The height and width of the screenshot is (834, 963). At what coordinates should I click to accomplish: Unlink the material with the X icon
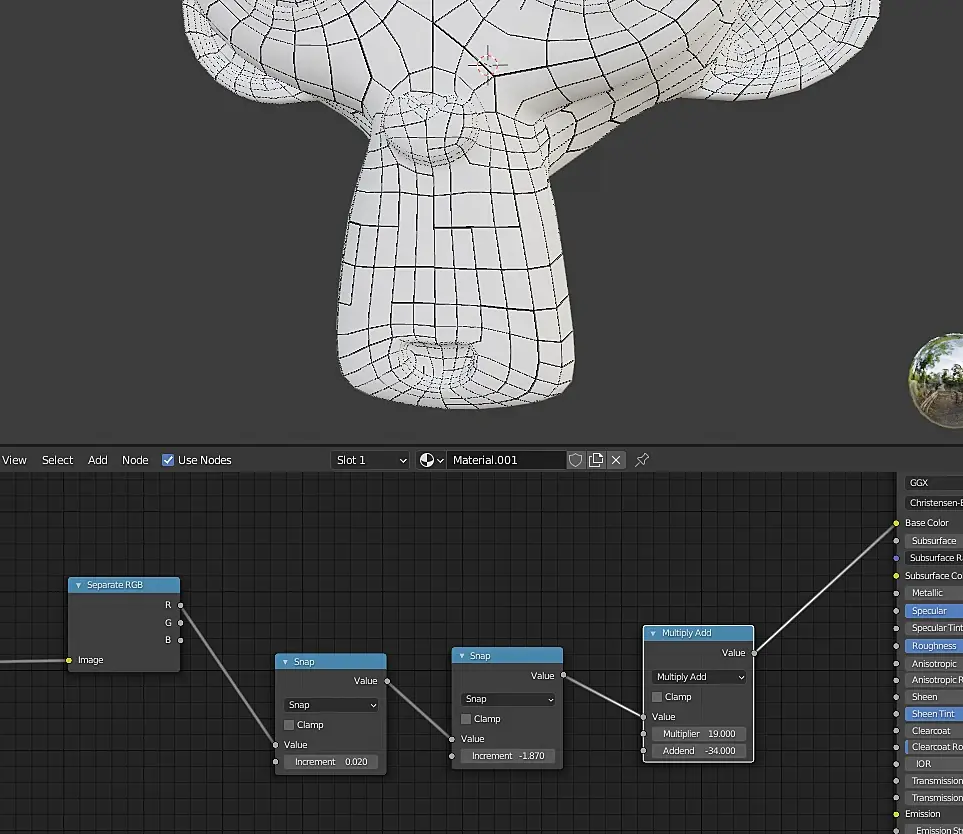click(x=616, y=460)
